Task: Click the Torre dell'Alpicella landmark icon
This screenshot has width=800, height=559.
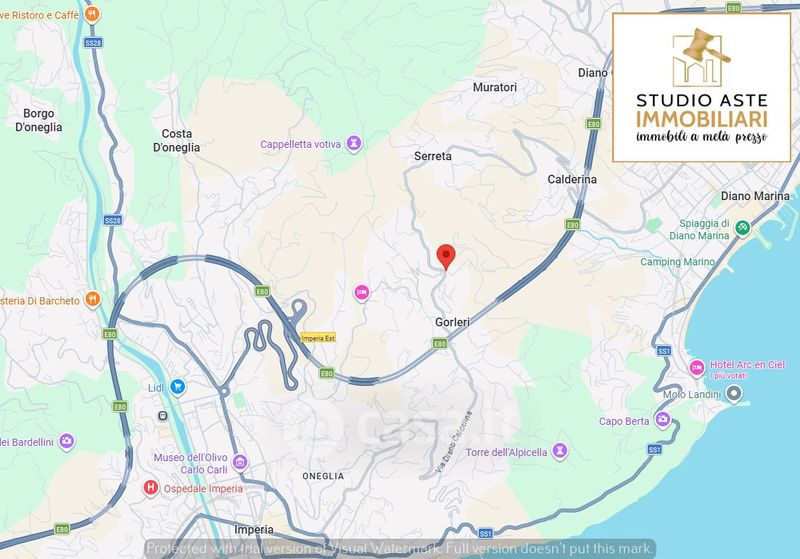Action: coord(559,451)
